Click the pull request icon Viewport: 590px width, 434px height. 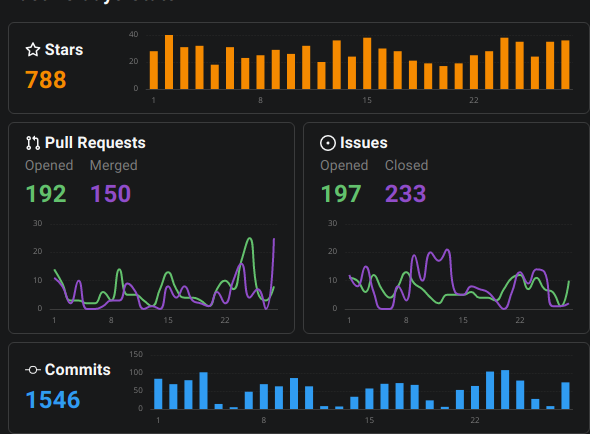pyautogui.click(x=33, y=143)
